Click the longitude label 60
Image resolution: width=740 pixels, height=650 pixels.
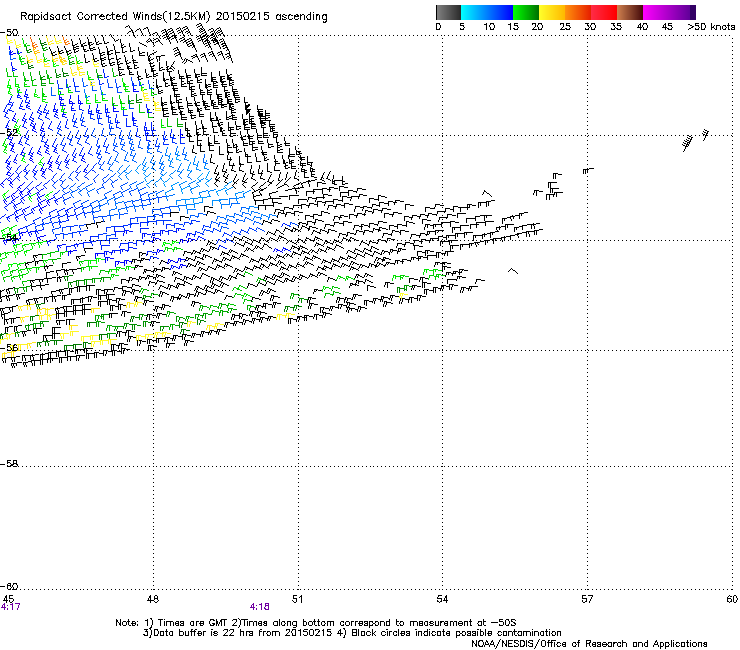coord(732,599)
